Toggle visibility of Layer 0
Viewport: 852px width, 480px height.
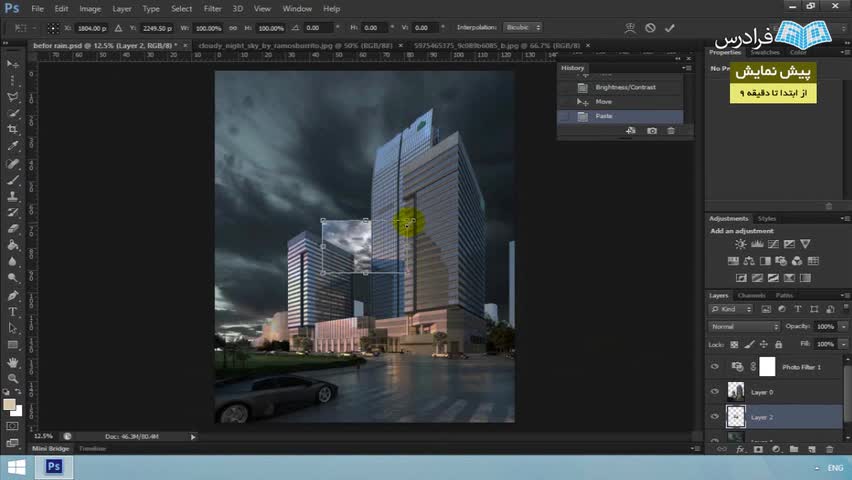(714, 392)
